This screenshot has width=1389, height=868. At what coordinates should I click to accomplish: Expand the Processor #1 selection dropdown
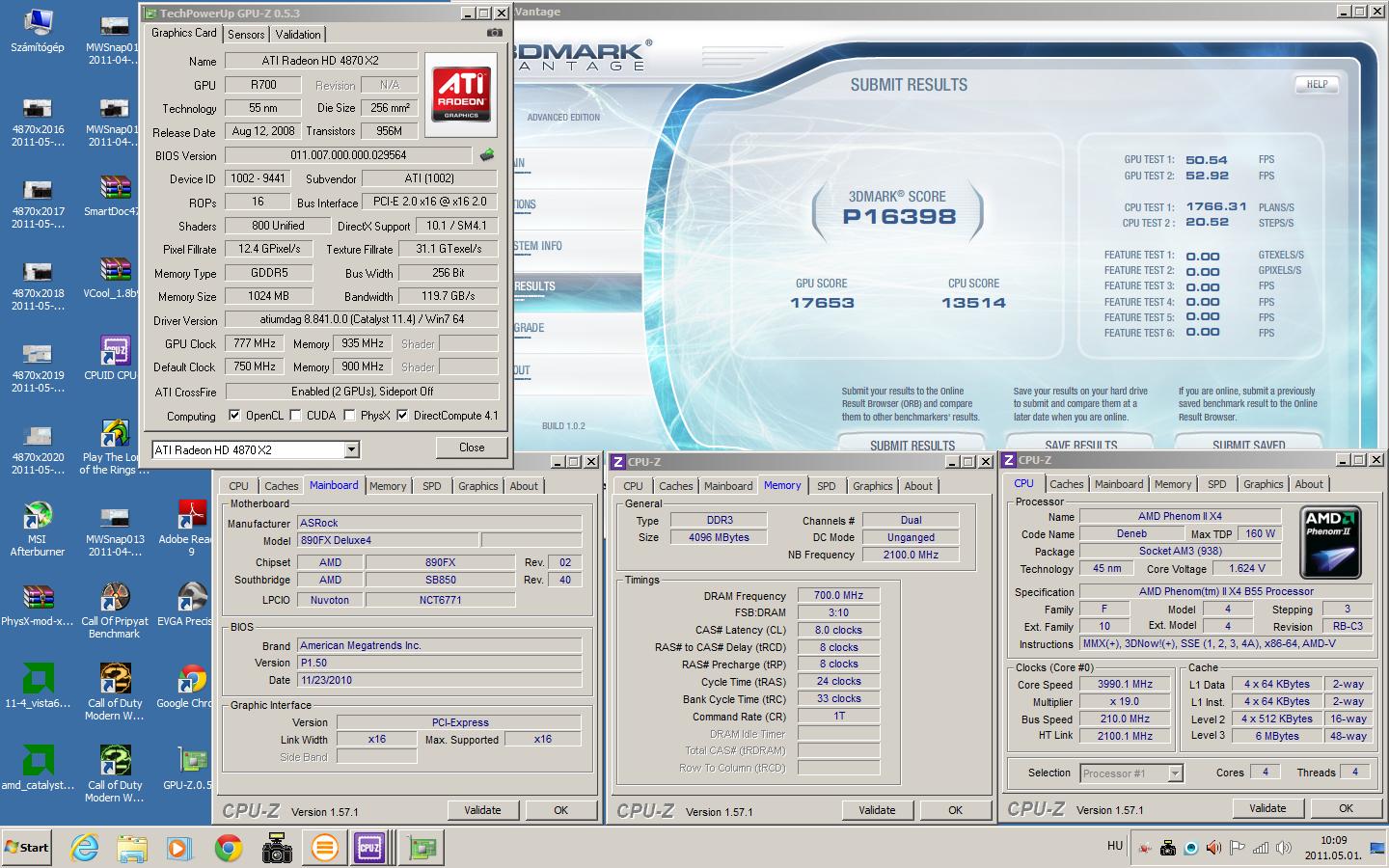point(1175,773)
